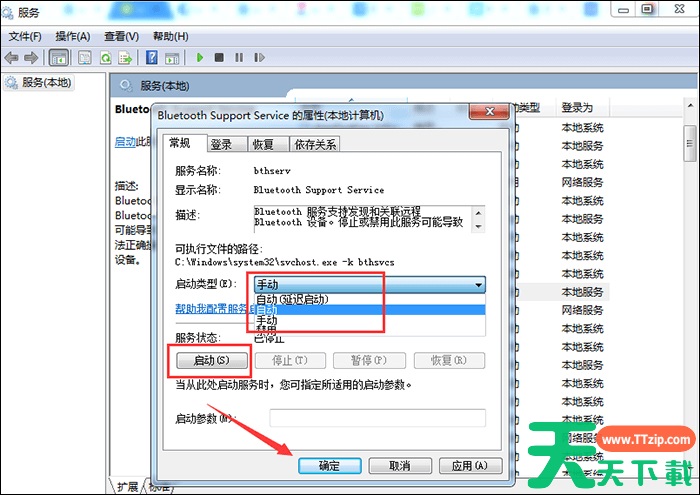This screenshot has width=700, height=495.
Task: Click the Stop Service square icon
Action: pyautogui.click(x=219, y=58)
